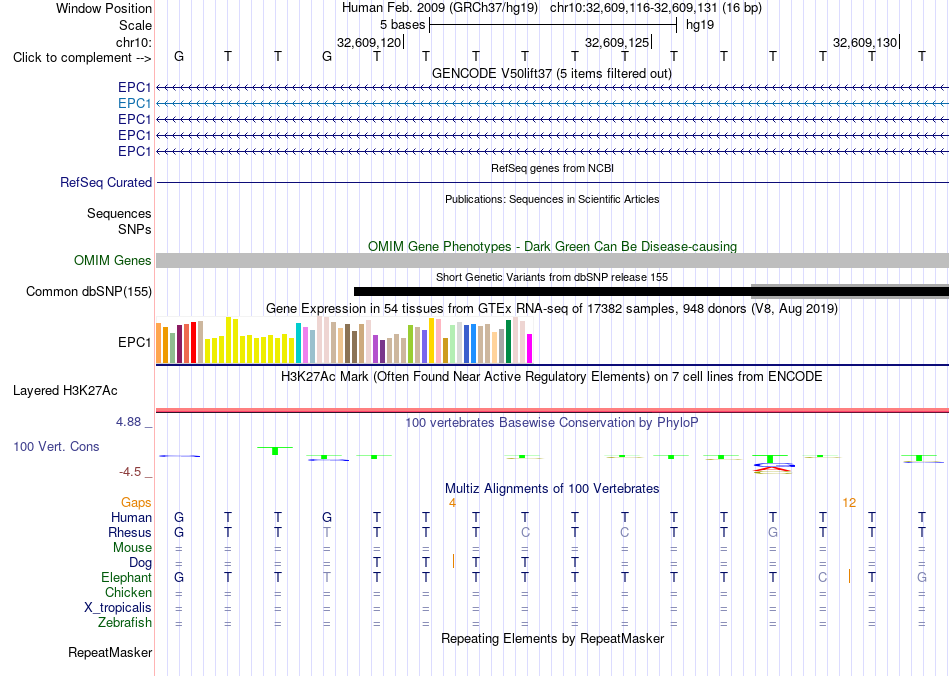Click the H3K27Ac Mark track title
950x676 pixels.
pos(552,376)
